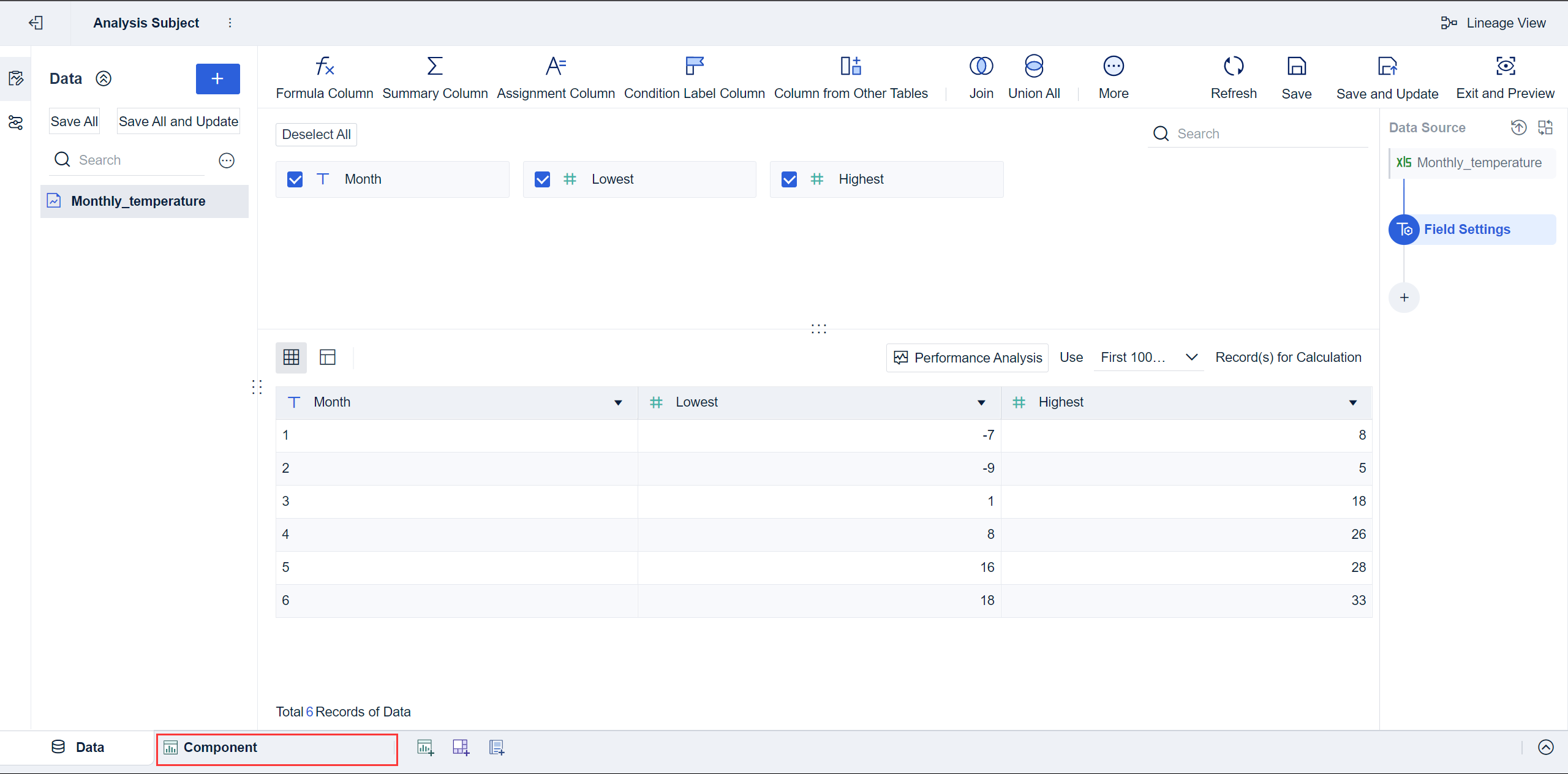The image size is (1568, 774).
Task: Open the Highest column header dropdown
Action: pyautogui.click(x=1352, y=402)
